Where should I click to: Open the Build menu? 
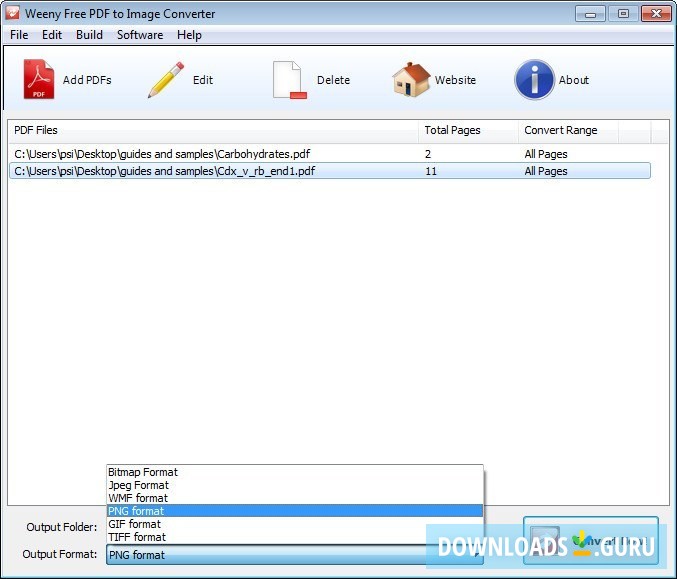click(x=89, y=35)
